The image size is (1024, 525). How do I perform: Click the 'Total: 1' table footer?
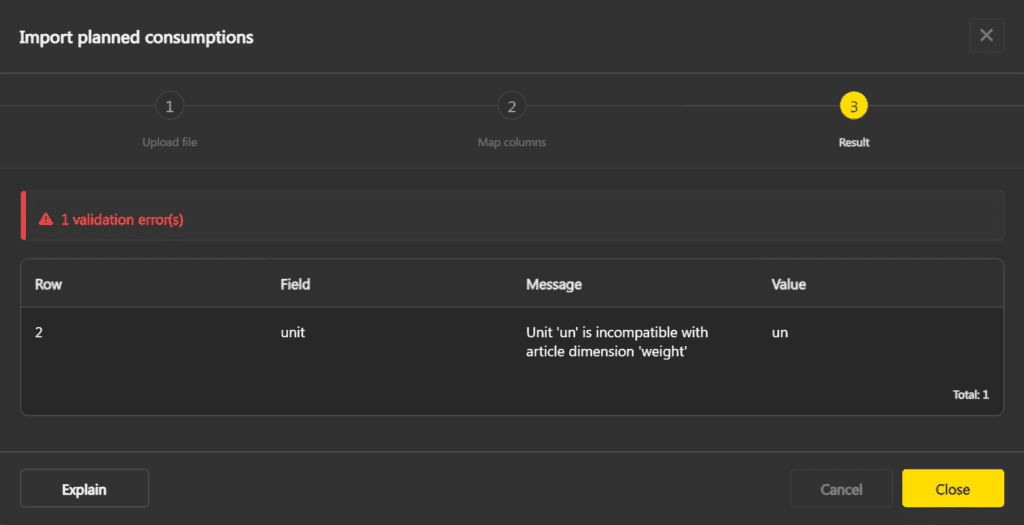[x=970, y=395]
